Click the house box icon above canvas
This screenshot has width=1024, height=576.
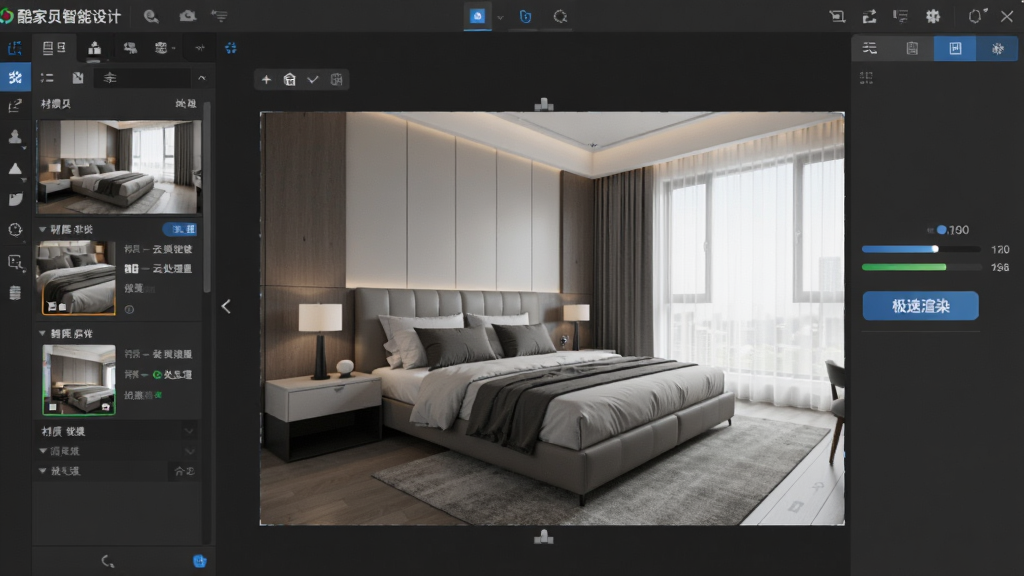click(x=289, y=80)
